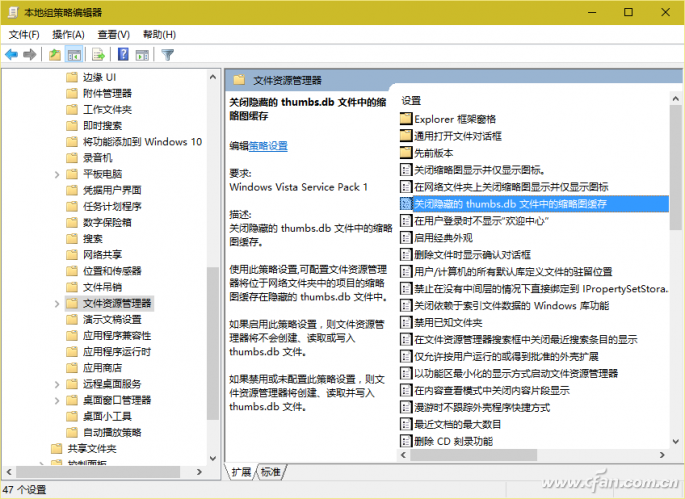
Task: Click the Filter funnel toolbar icon
Action: click(168, 55)
